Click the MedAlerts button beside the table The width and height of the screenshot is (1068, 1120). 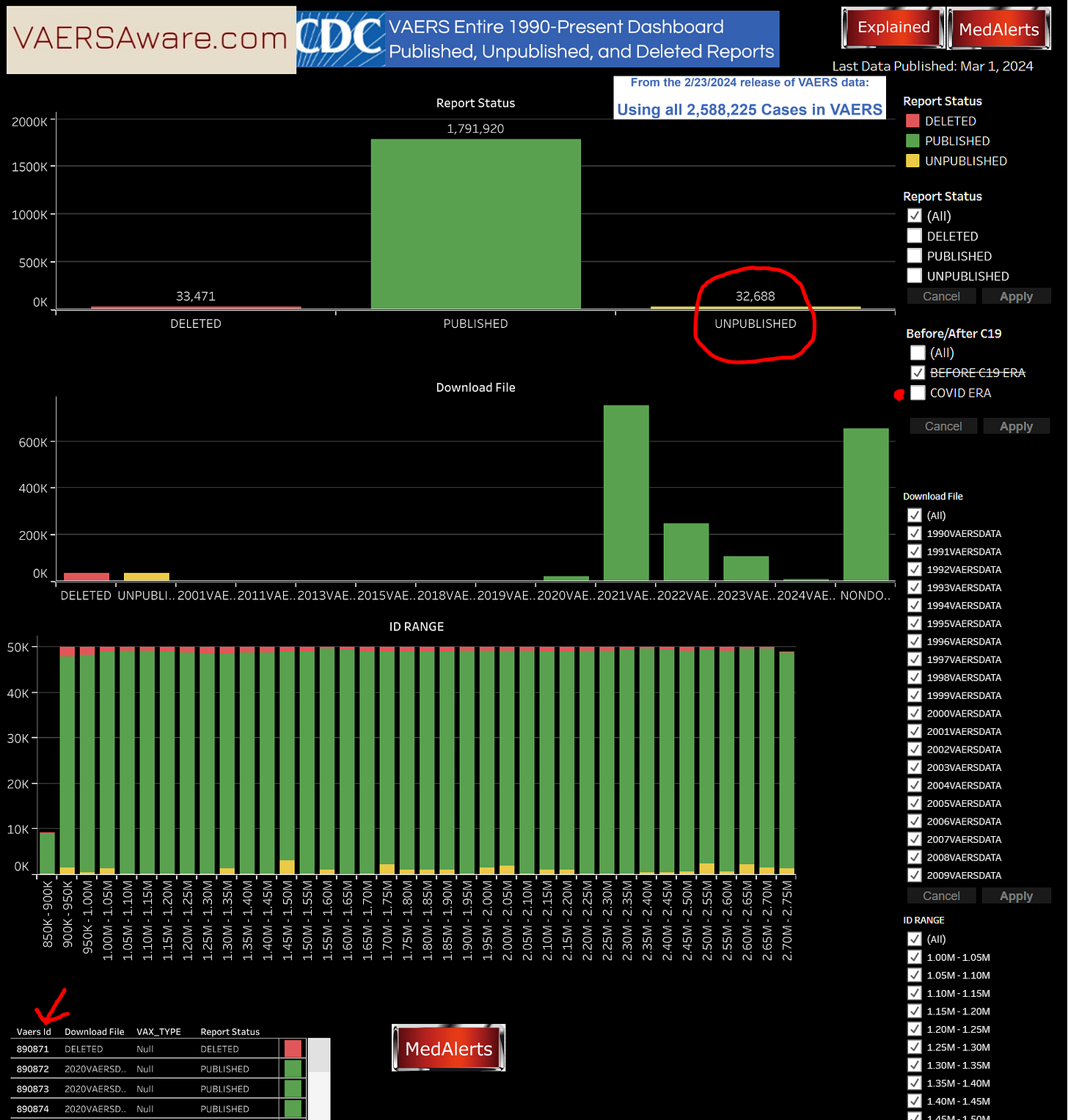click(449, 1048)
